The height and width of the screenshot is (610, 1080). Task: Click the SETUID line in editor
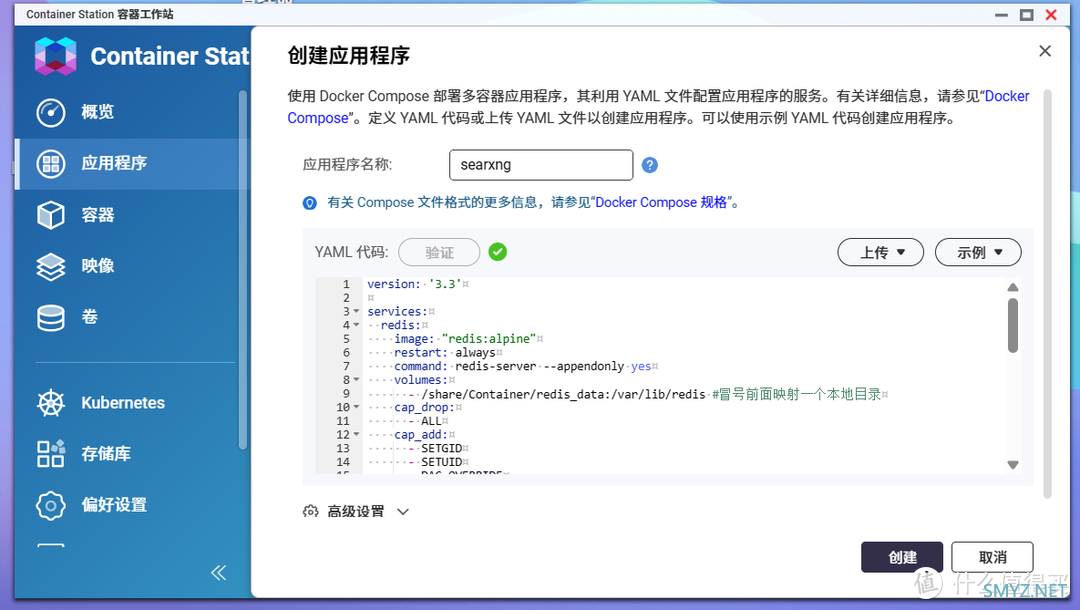pyautogui.click(x=442, y=462)
